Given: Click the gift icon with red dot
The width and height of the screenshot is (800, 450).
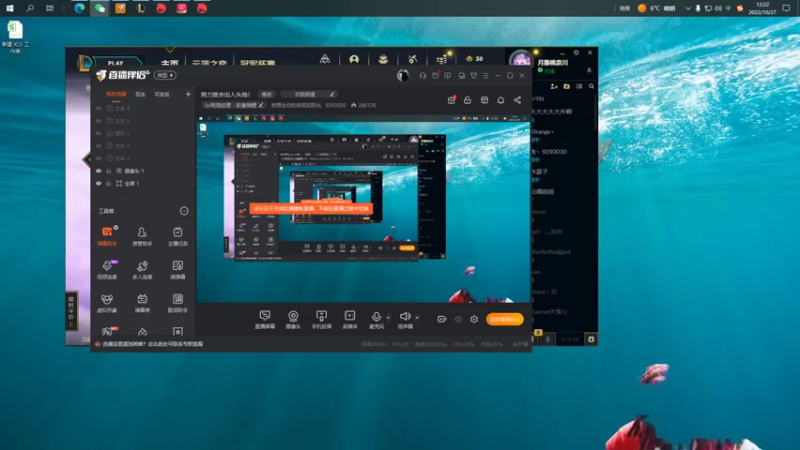Looking at the screenshot, I should (x=452, y=100).
